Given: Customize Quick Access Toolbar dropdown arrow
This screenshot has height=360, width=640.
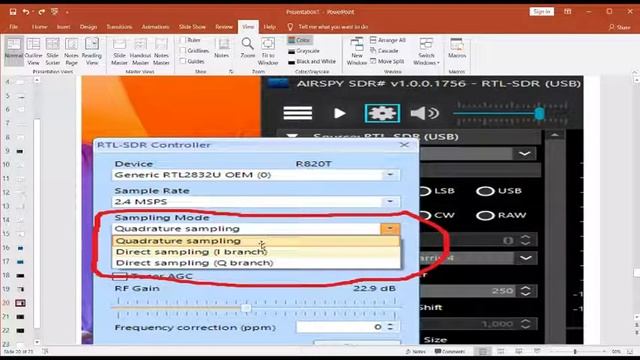Looking at the screenshot, I should [x=67, y=12].
